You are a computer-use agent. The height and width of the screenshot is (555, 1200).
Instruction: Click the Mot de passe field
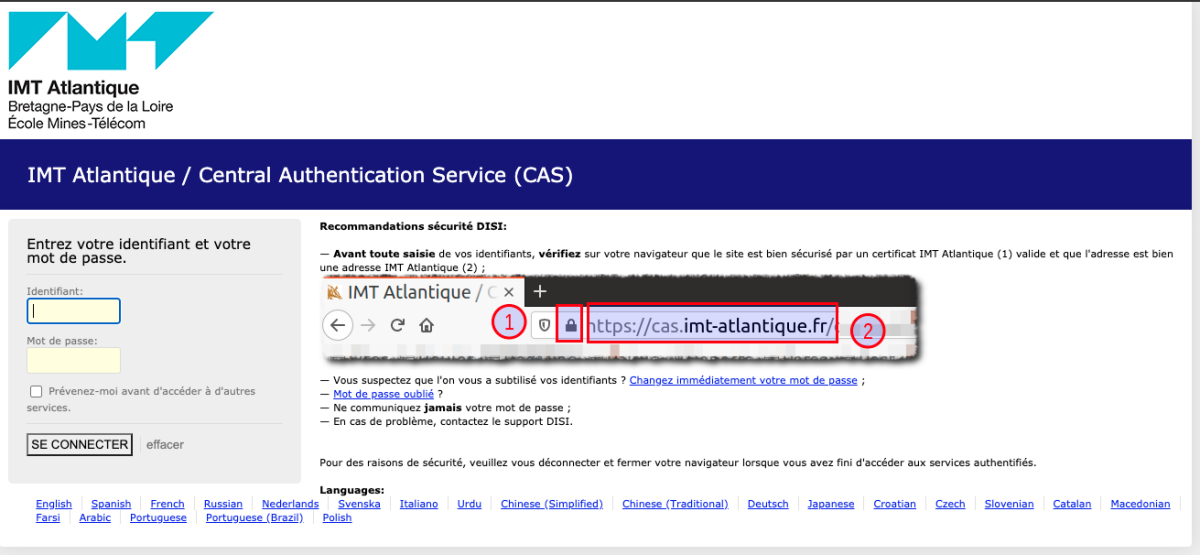74,360
